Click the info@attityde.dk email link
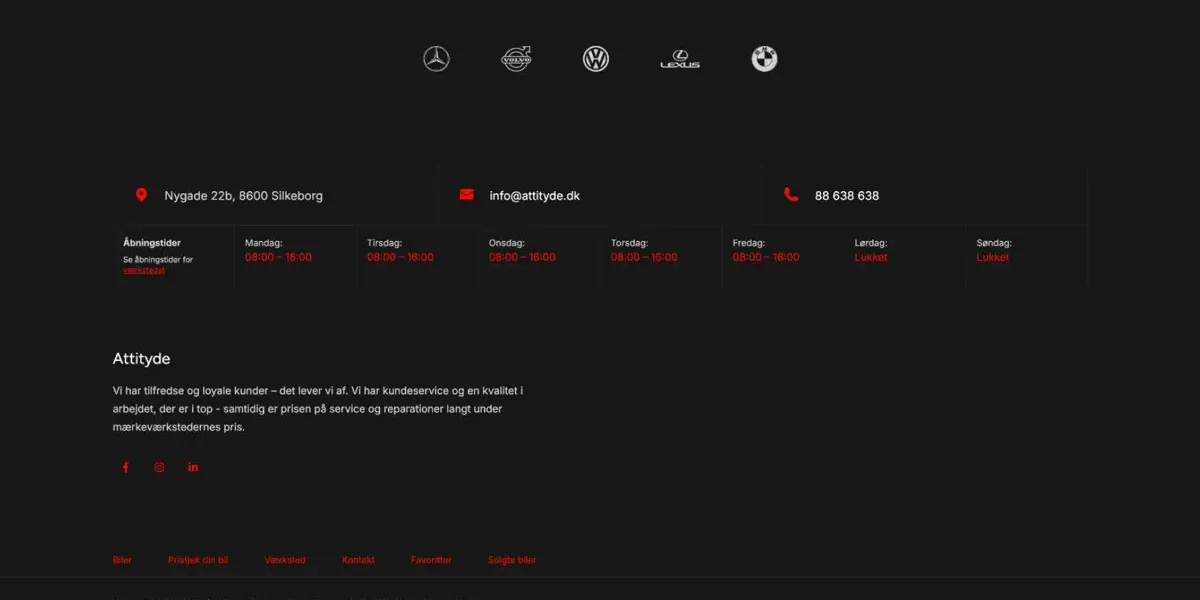 click(x=534, y=196)
